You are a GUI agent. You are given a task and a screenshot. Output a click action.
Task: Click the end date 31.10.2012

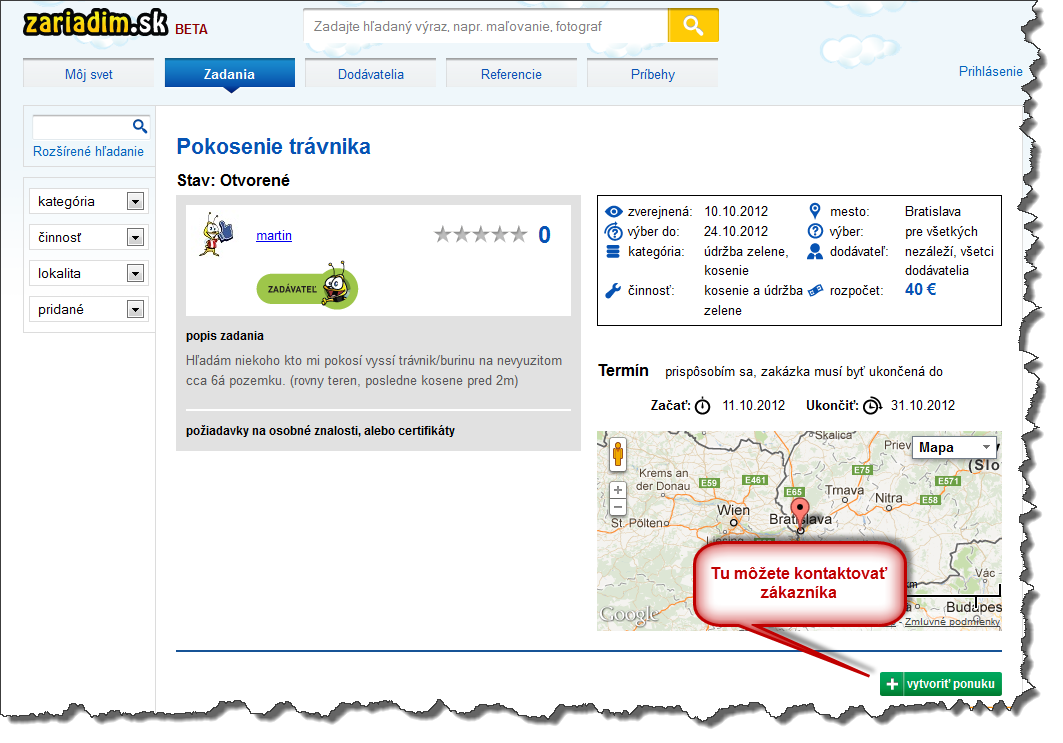(923, 405)
